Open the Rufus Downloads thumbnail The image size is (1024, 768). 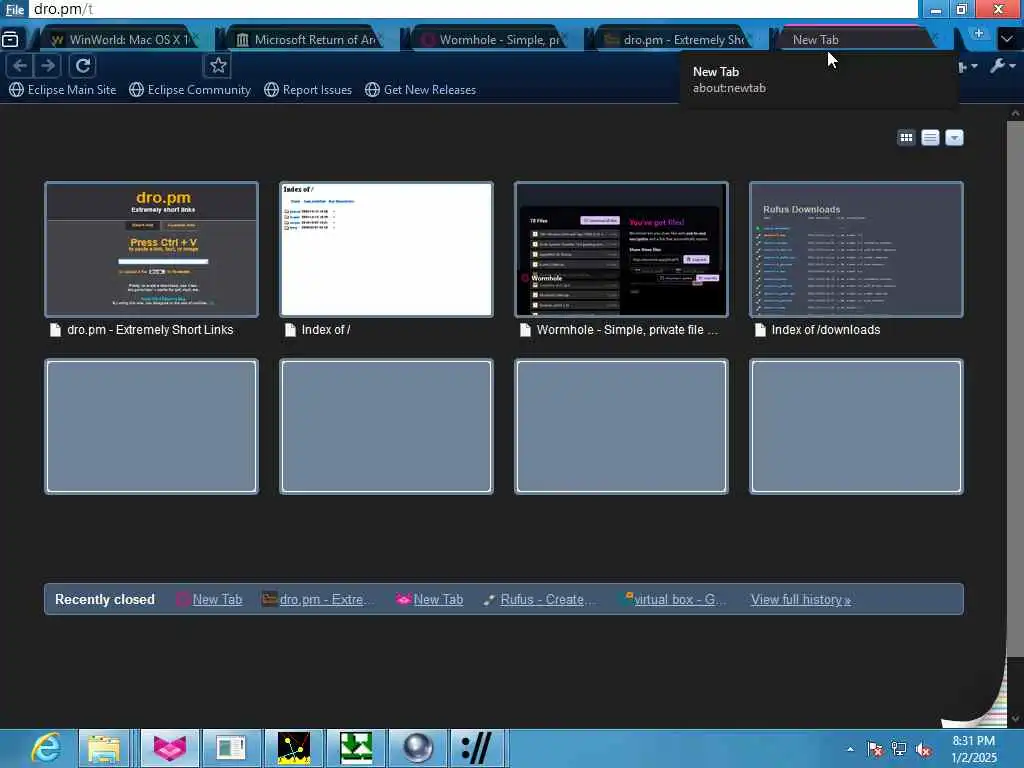point(856,249)
